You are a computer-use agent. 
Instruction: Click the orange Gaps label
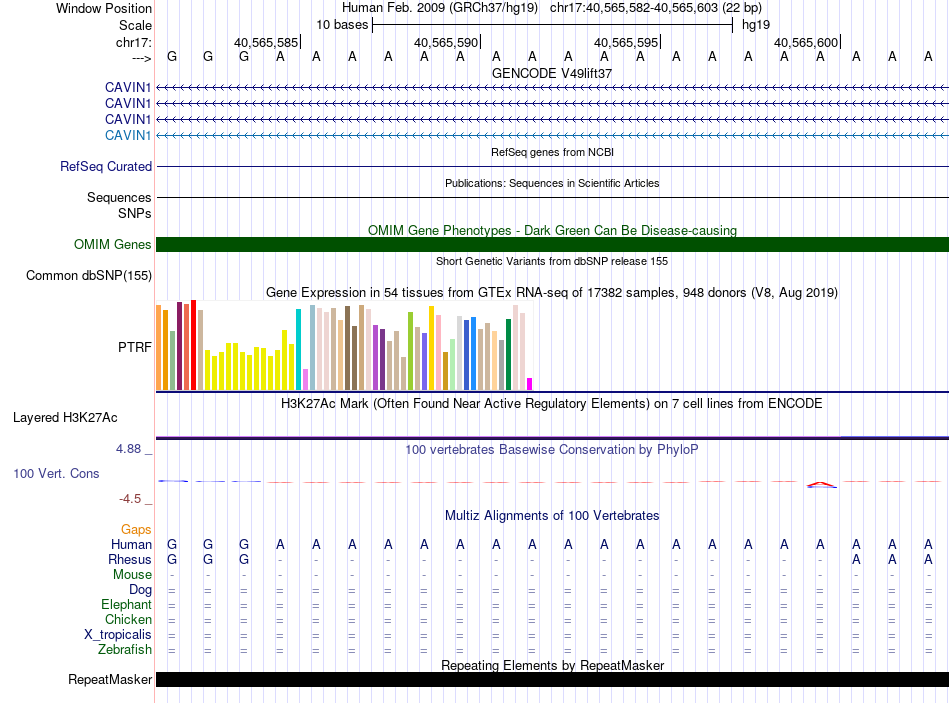[136, 529]
